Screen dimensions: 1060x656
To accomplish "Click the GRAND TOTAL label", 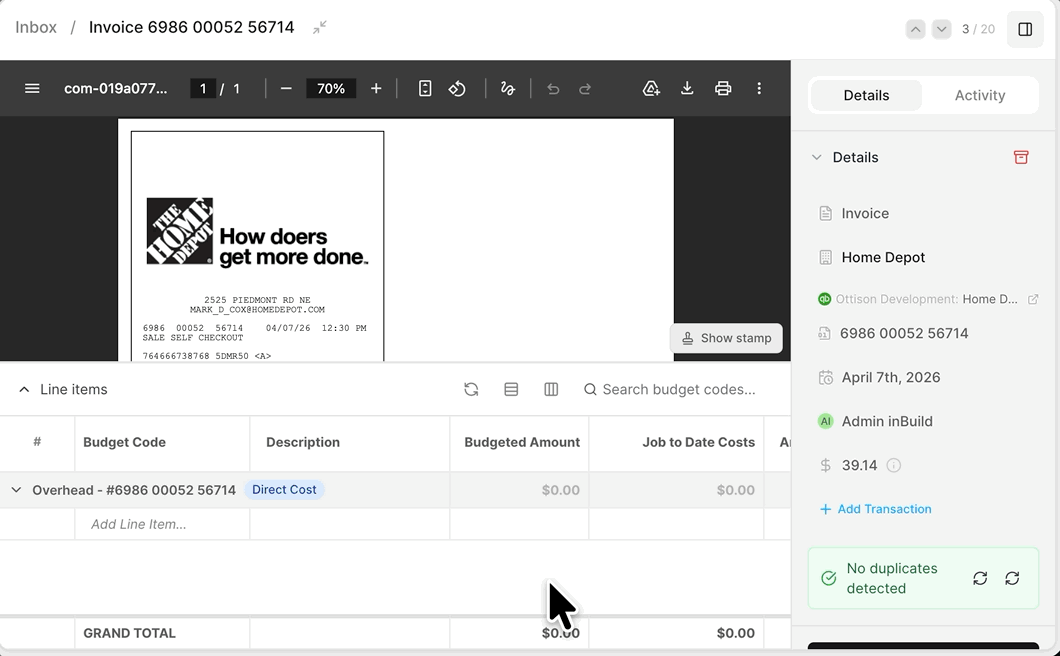I will pyautogui.click(x=129, y=634).
